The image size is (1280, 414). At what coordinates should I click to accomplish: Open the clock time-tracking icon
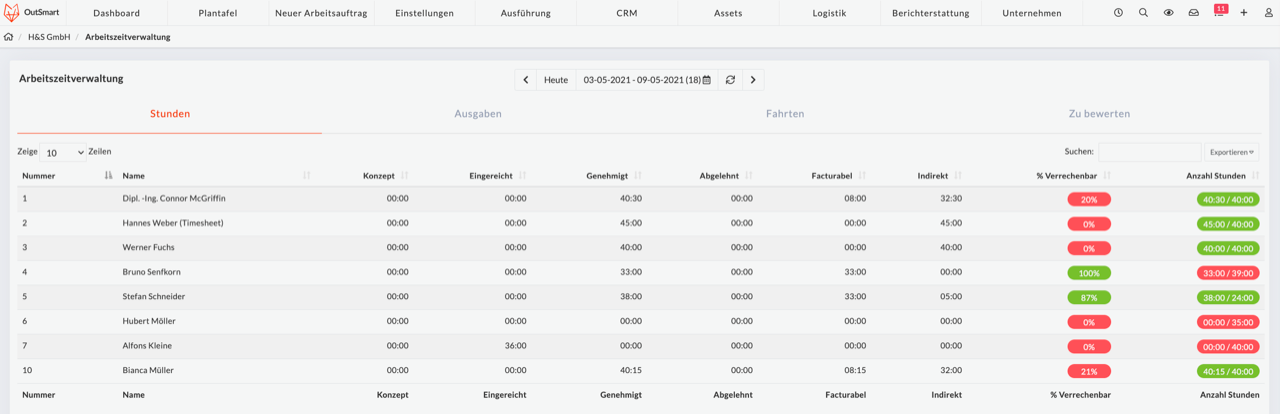[x=1118, y=13]
